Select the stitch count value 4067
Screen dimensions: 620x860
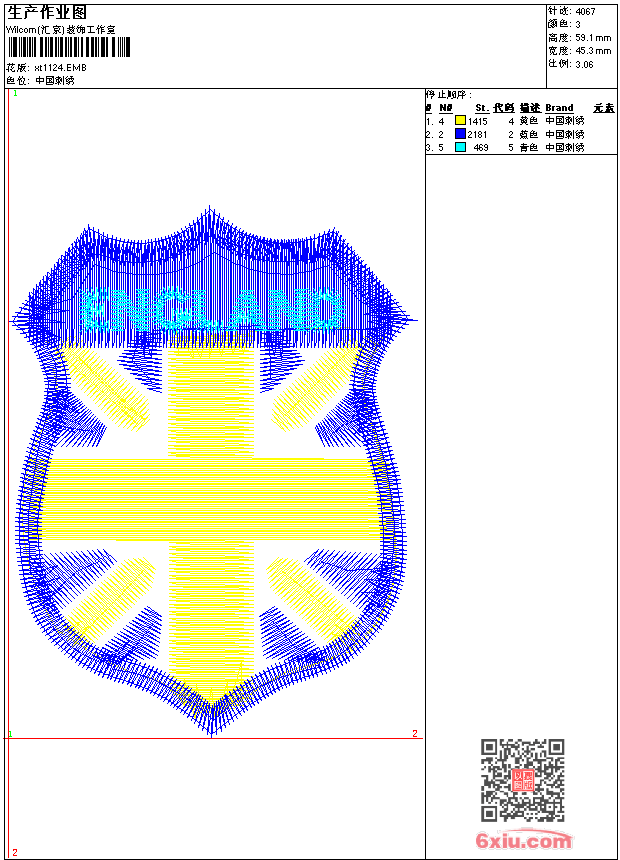(x=585, y=11)
